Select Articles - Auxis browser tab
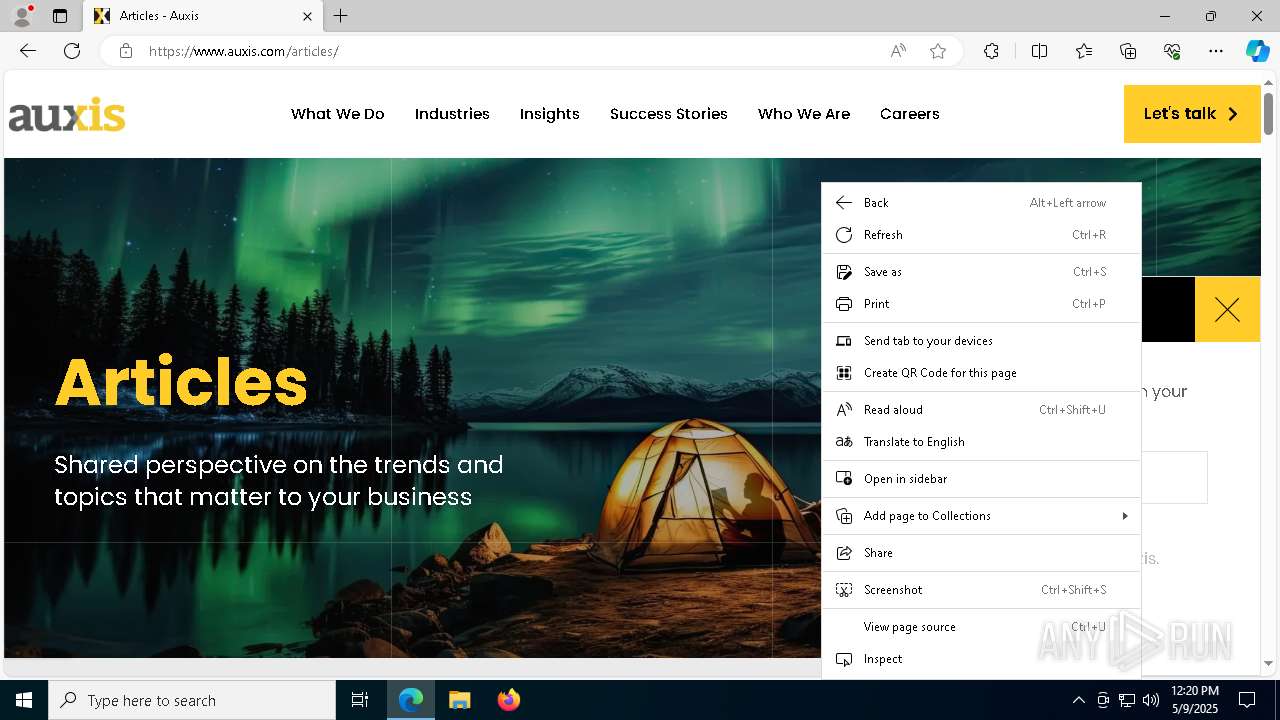1280x720 pixels. tap(203, 16)
